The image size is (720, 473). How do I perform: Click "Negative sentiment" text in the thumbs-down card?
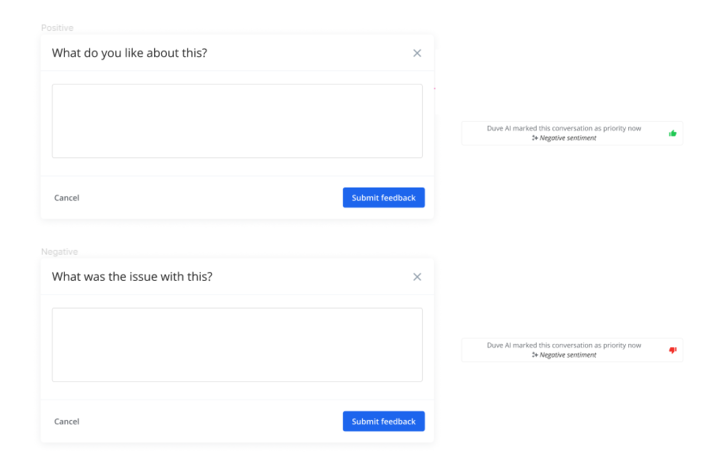coord(568,355)
